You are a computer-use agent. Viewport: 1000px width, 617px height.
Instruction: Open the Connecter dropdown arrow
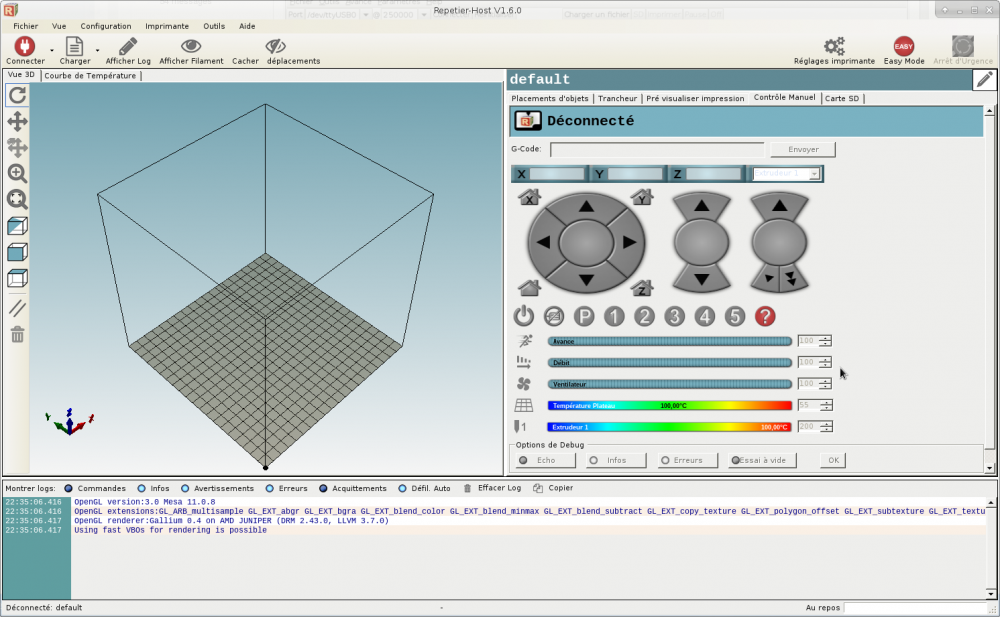pos(52,50)
